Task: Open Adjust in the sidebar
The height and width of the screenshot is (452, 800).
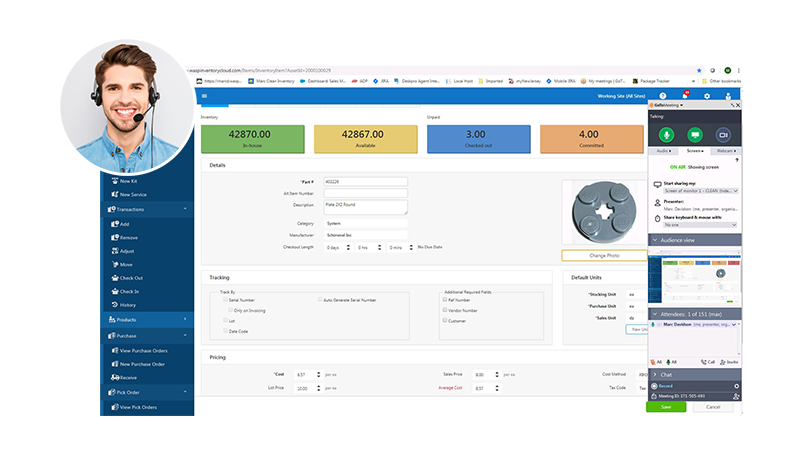Action: [x=123, y=251]
